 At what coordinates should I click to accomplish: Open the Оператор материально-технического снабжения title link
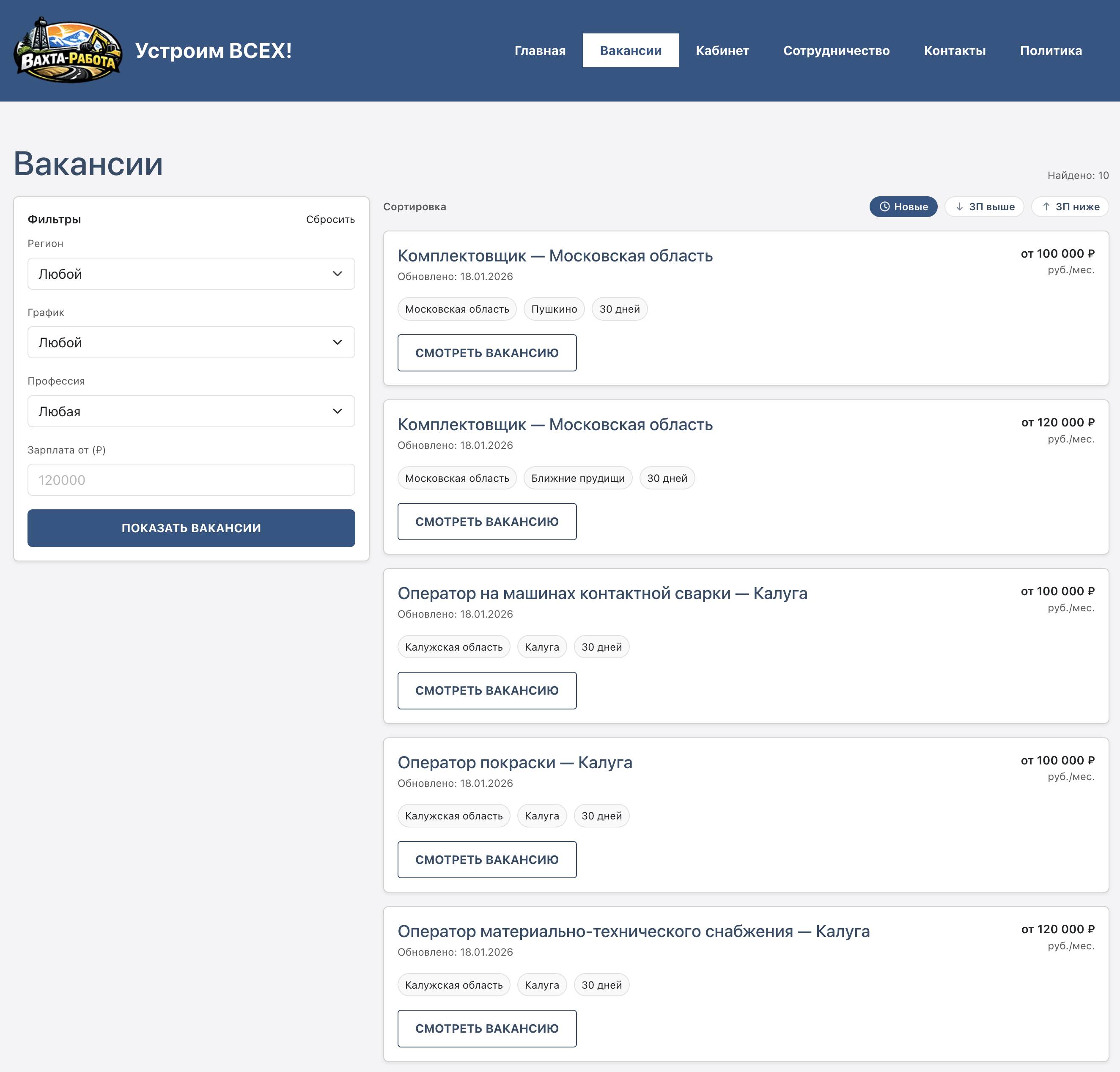click(x=633, y=931)
